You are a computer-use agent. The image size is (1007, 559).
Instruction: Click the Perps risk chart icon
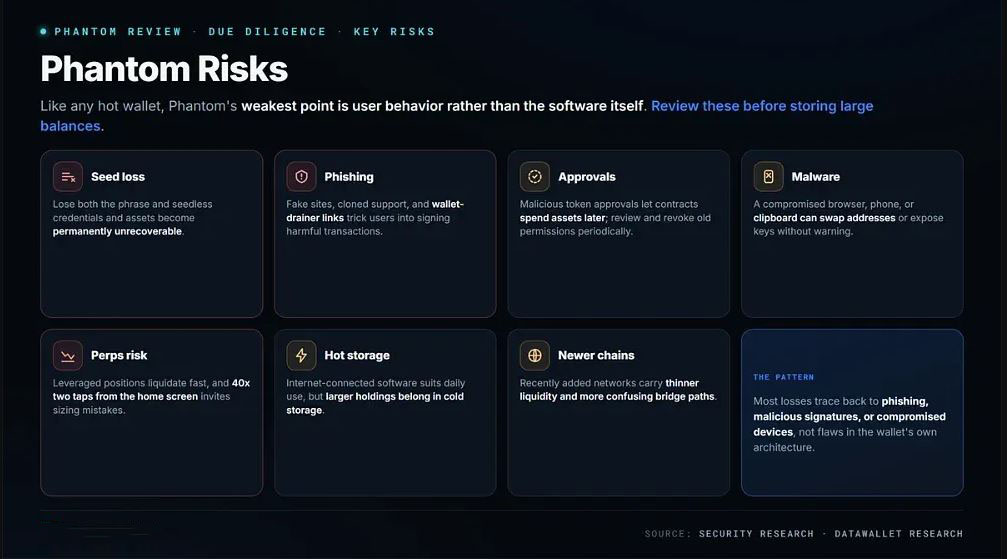pos(67,355)
